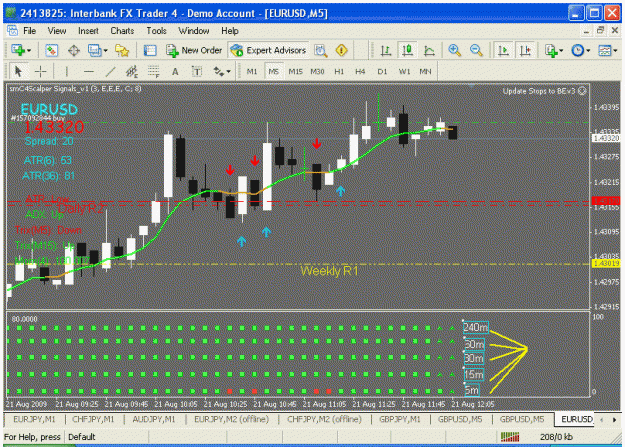The image size is (625, 447).
Task: Click the Default profile in status bar
Action: click(x=82, y=437)
